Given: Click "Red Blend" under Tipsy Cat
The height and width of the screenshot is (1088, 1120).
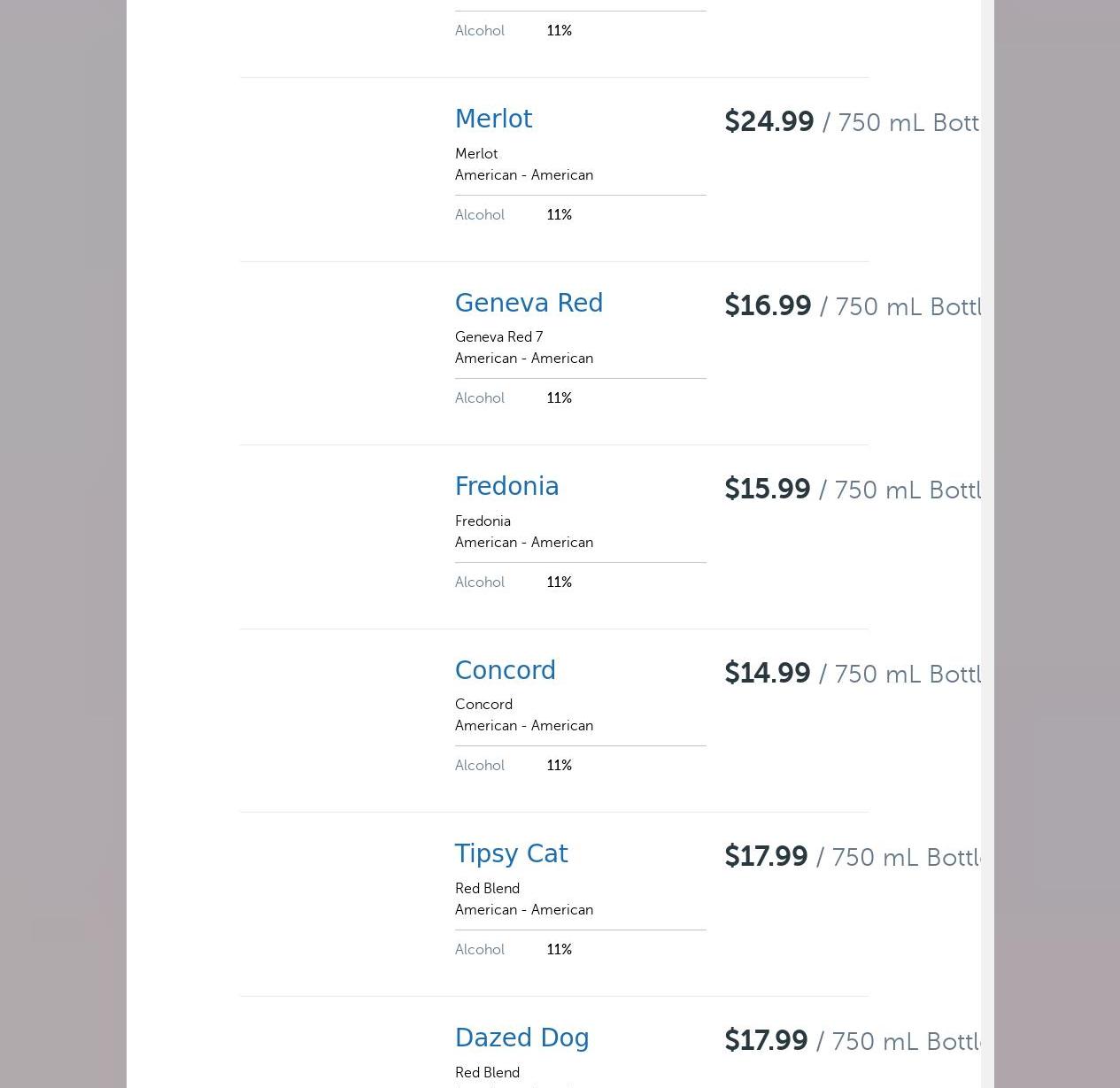Looking at the screenshot, I should point(487,889).
